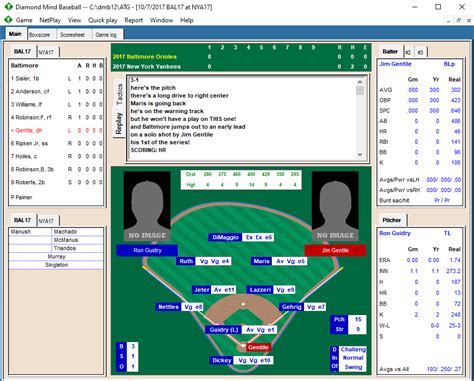The width and height of the screenshot is (474, 381).
Task: Click the Diamond Mind application icon in title bar
Action: pyautogui.click(x=8, y=7)
